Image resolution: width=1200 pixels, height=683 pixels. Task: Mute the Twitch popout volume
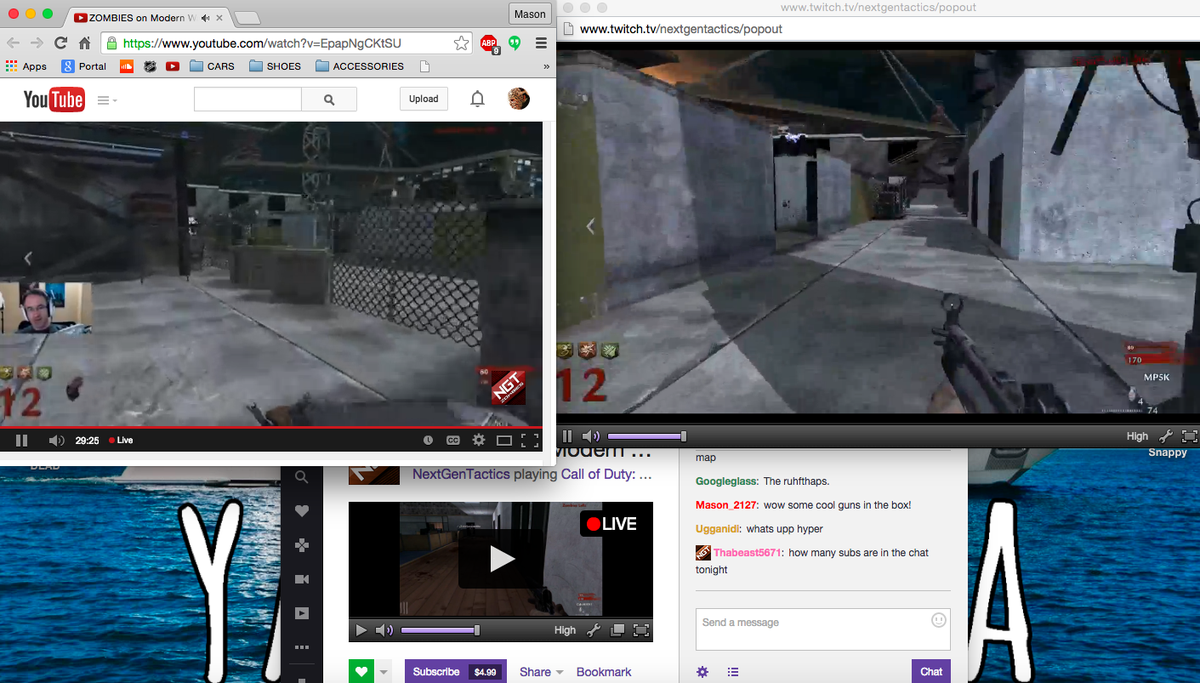[592, 436]
